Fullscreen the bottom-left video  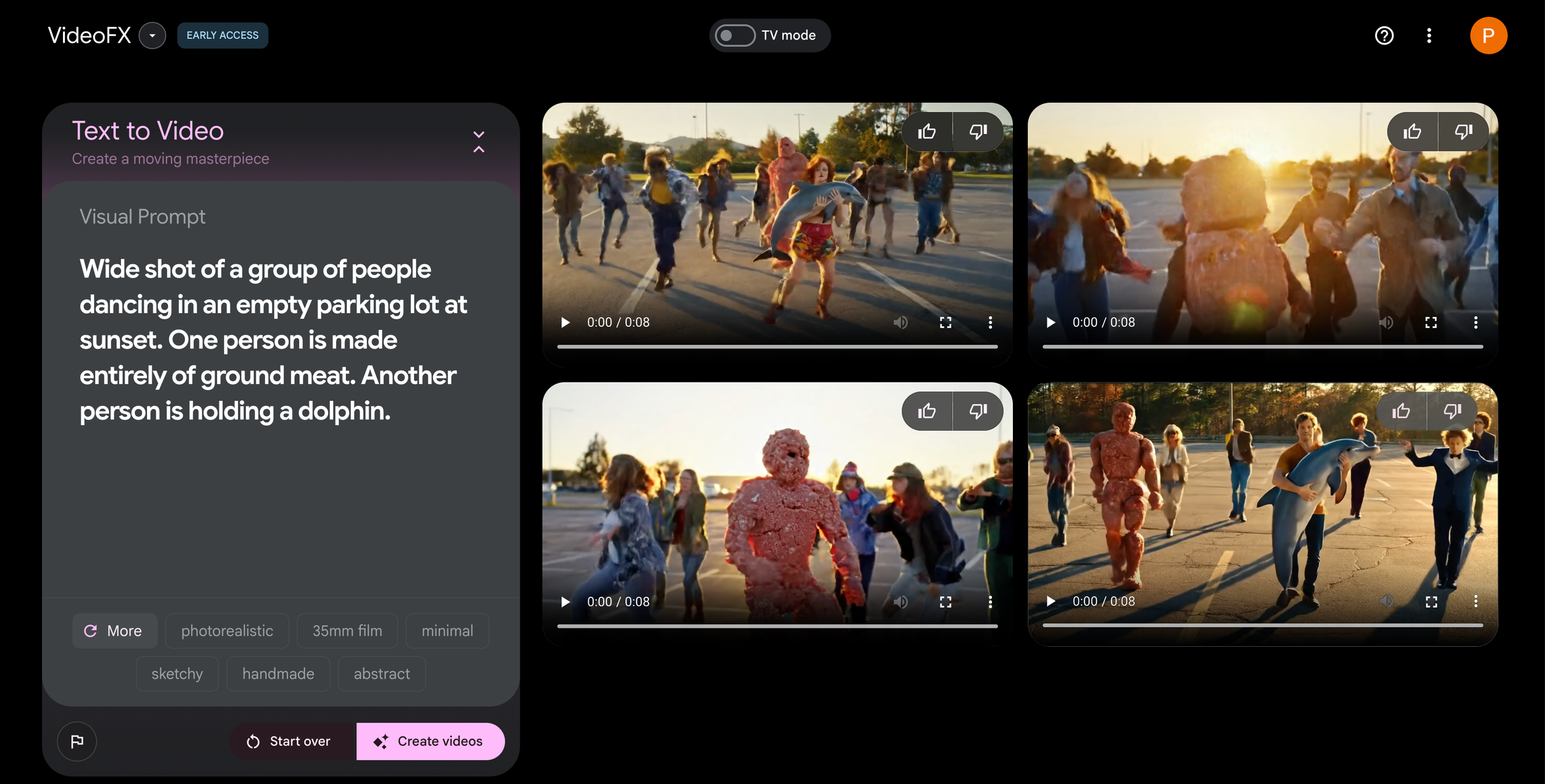(945, 602)
